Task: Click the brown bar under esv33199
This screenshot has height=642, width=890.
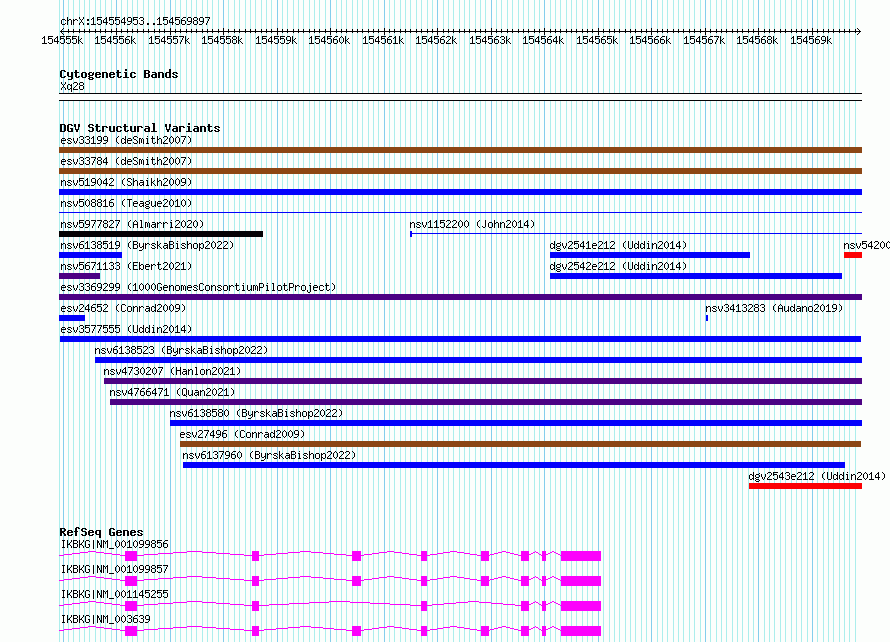Action: click(x=460, y=150)
